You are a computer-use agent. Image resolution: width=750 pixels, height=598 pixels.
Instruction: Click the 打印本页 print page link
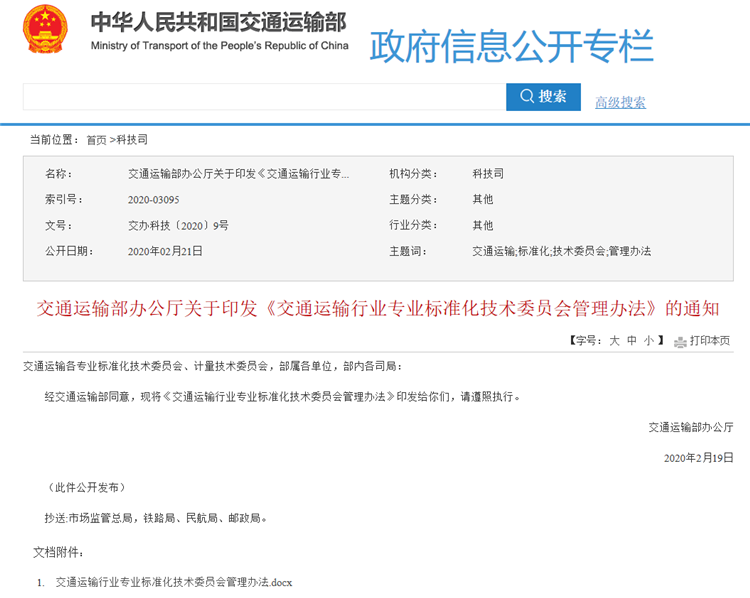pos(710,341)
